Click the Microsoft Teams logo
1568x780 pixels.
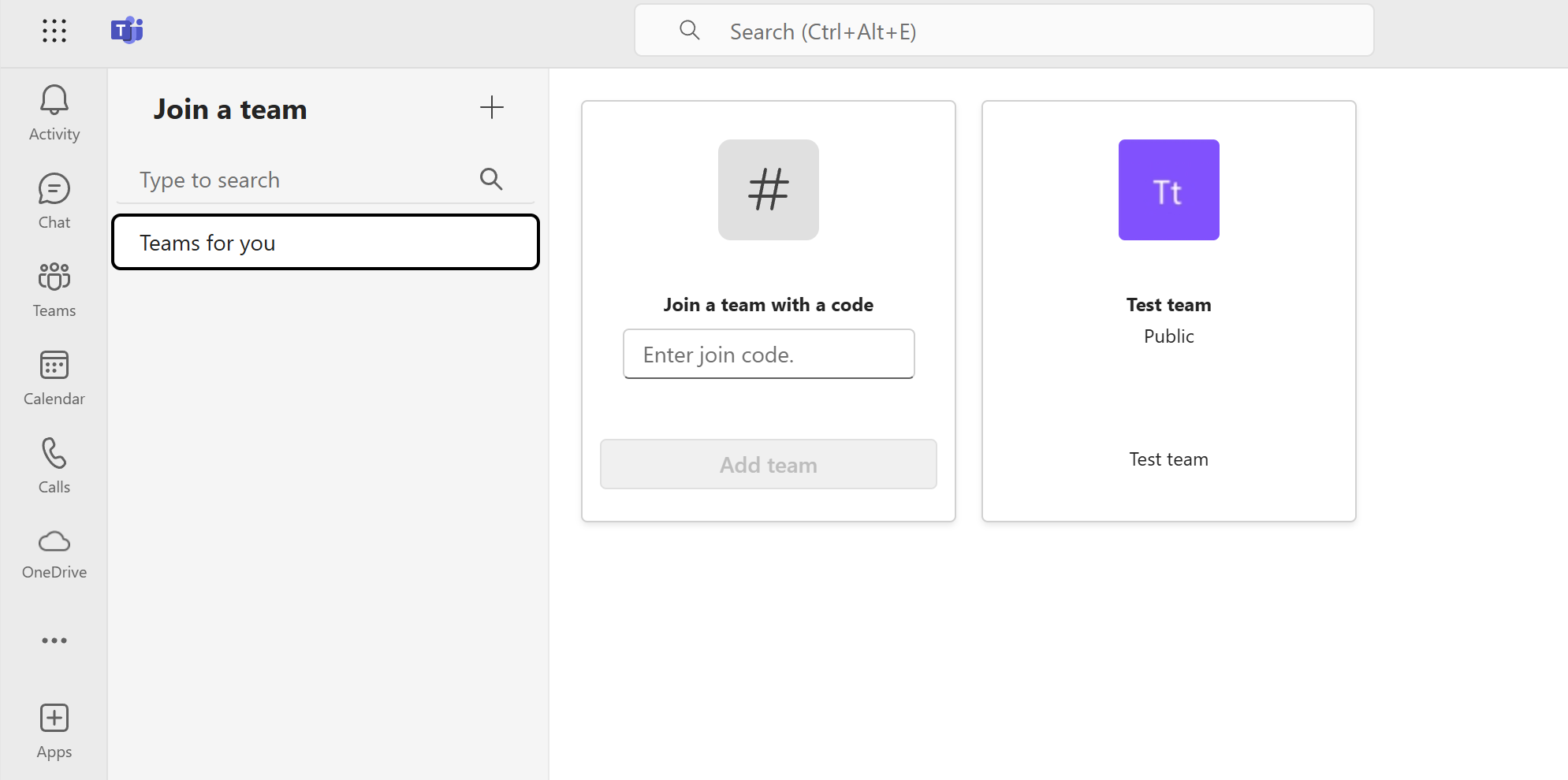click(x=127, y=31)
